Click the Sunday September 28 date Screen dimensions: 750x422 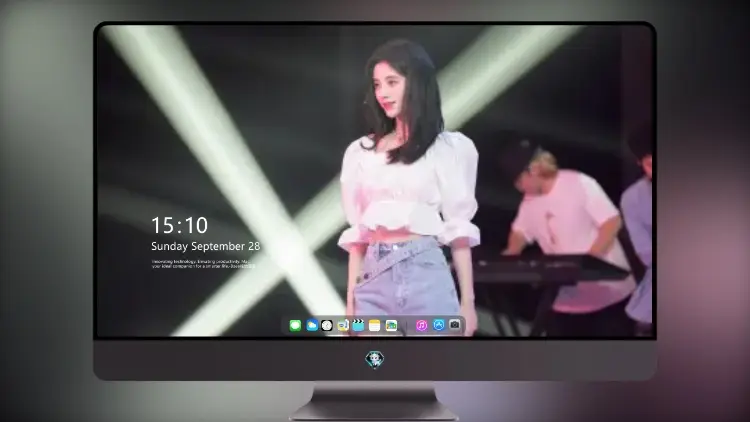point(206,246)
